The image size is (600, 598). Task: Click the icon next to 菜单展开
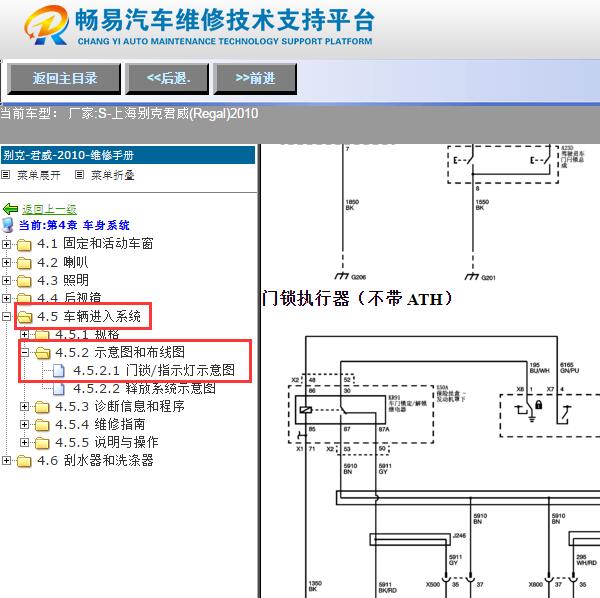(6, 175)
